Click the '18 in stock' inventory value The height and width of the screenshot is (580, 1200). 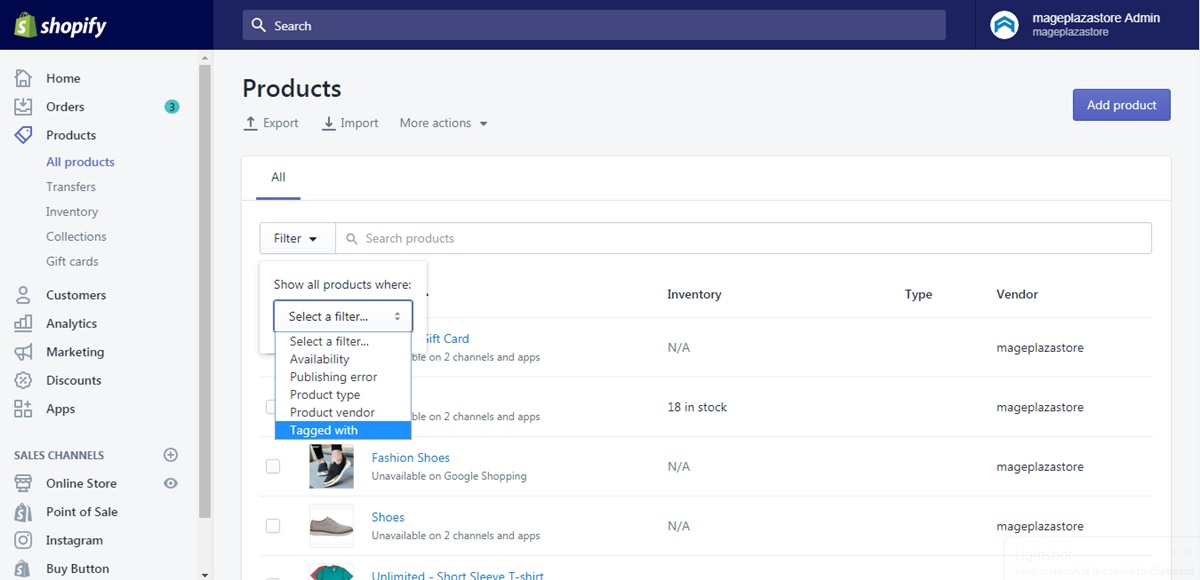click(697, 407)
